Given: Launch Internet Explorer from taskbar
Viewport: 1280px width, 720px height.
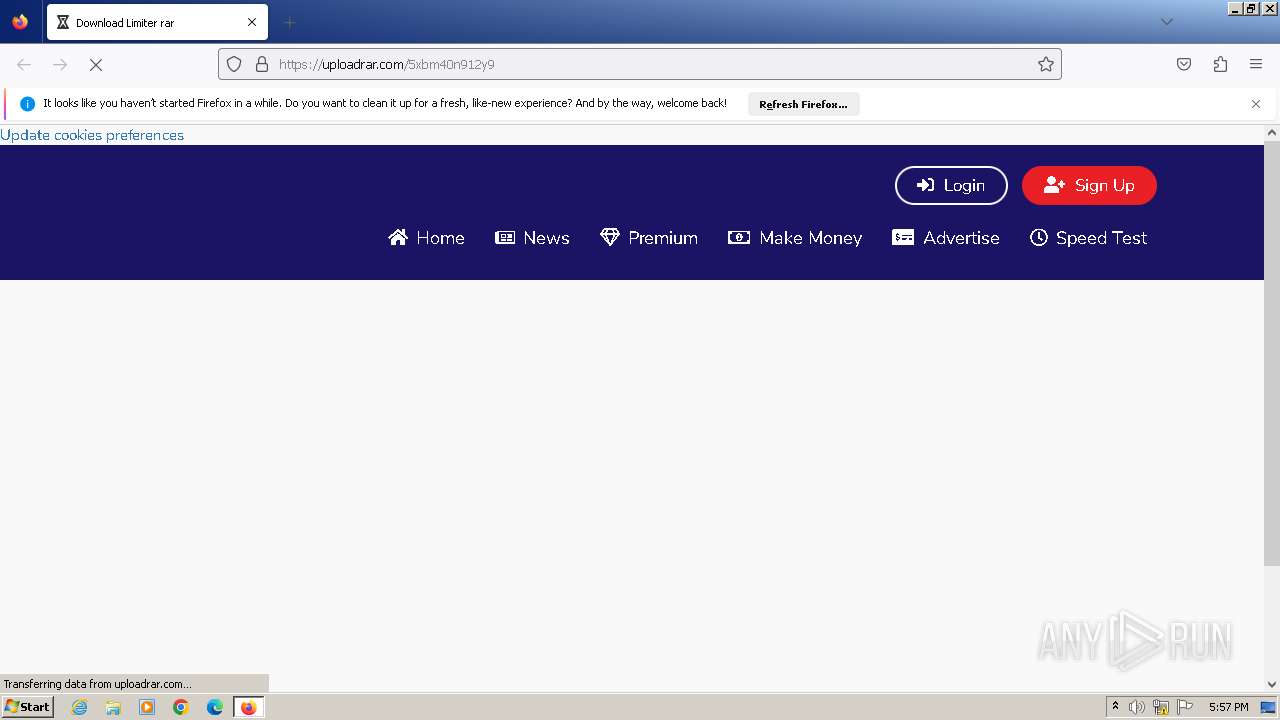Looking at the screenshot, I should (x=80, y=707).
